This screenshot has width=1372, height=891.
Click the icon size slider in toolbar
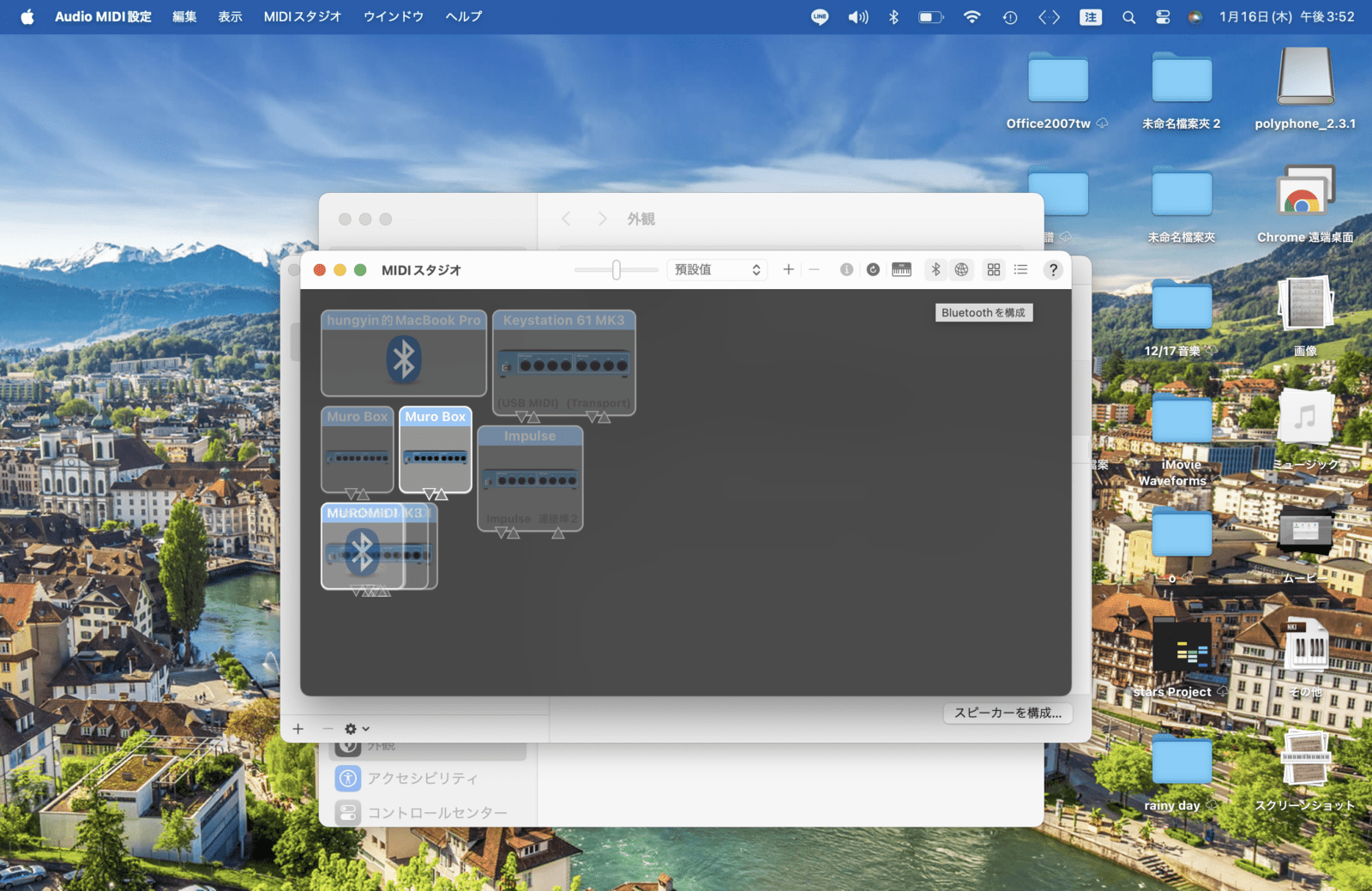(x=616, y=269)
